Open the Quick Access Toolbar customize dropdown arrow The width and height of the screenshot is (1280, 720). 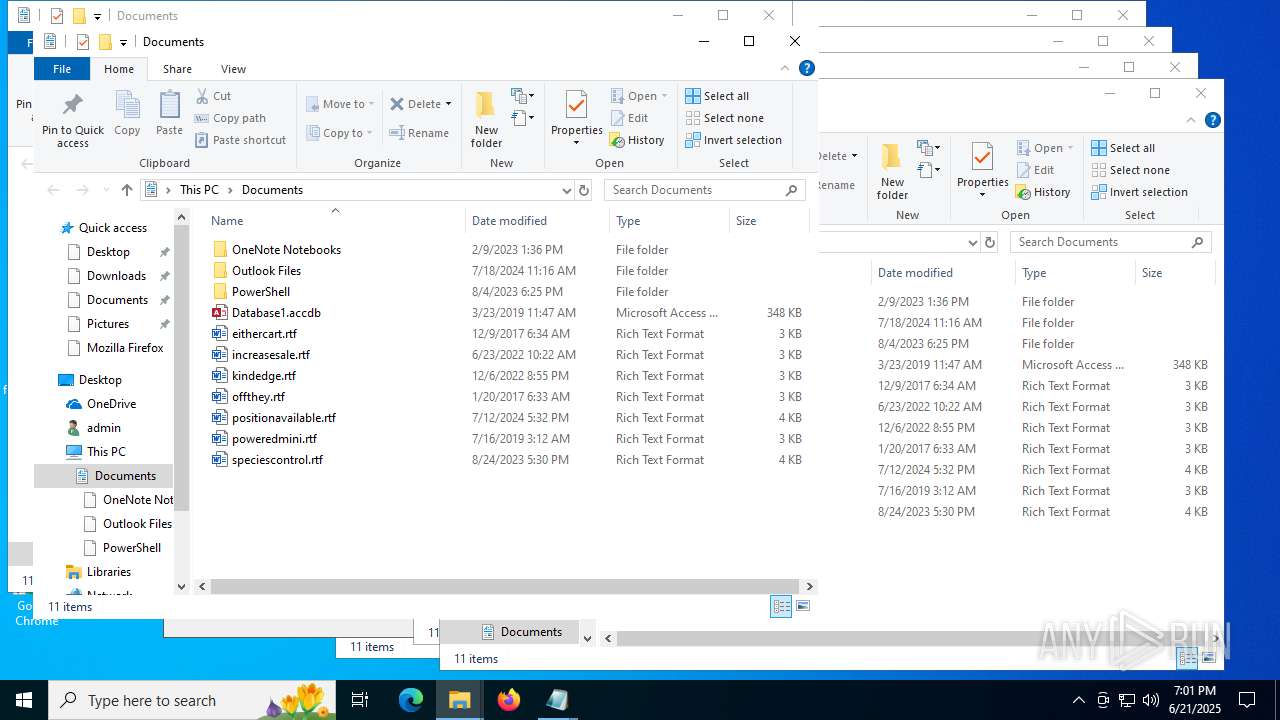tap(123, 42)
